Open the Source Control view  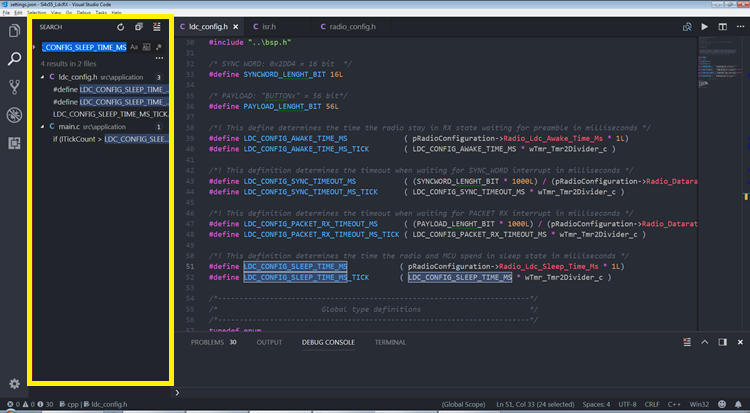tap(15, 87)
